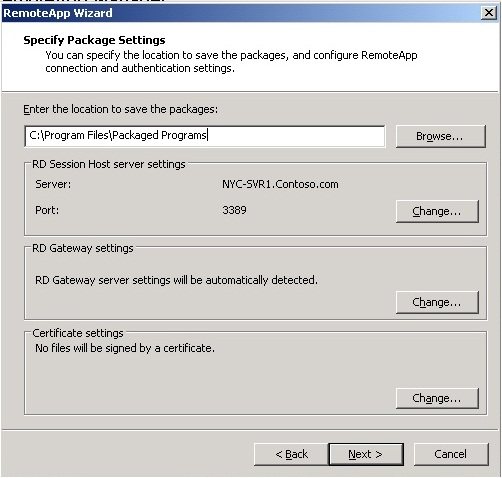
Task: Click the Browse... button
Action: click(x=440, y=136)
